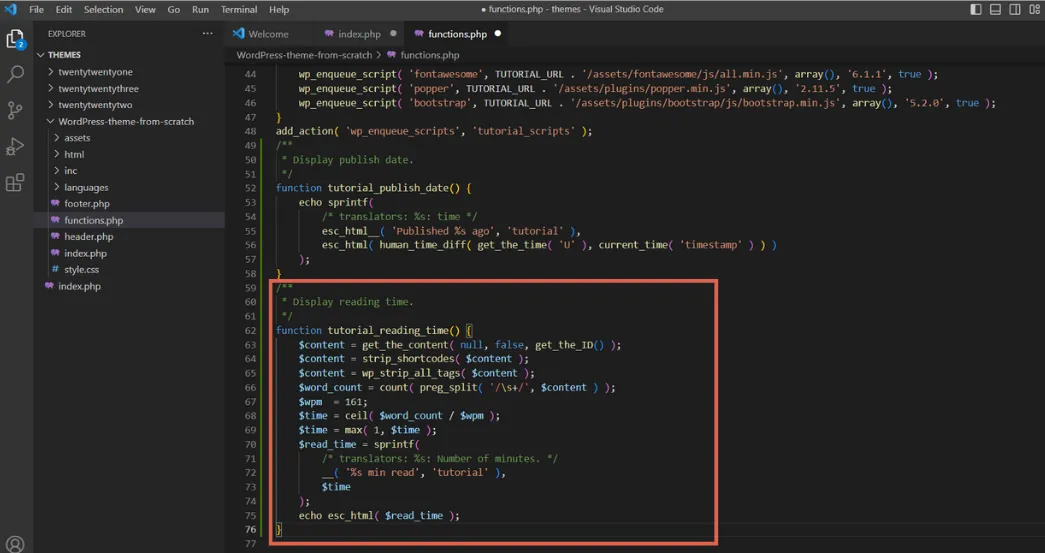Select the functions.php editor tab

point(457,34)
